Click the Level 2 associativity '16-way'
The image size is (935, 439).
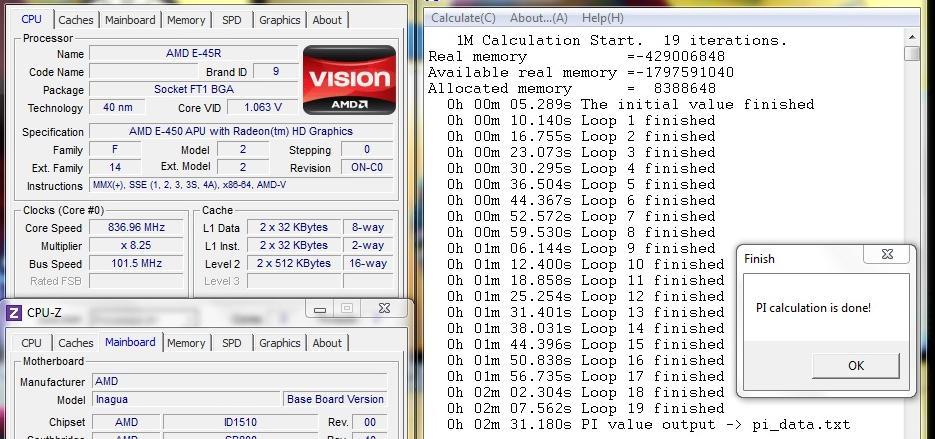coord(368,263)
